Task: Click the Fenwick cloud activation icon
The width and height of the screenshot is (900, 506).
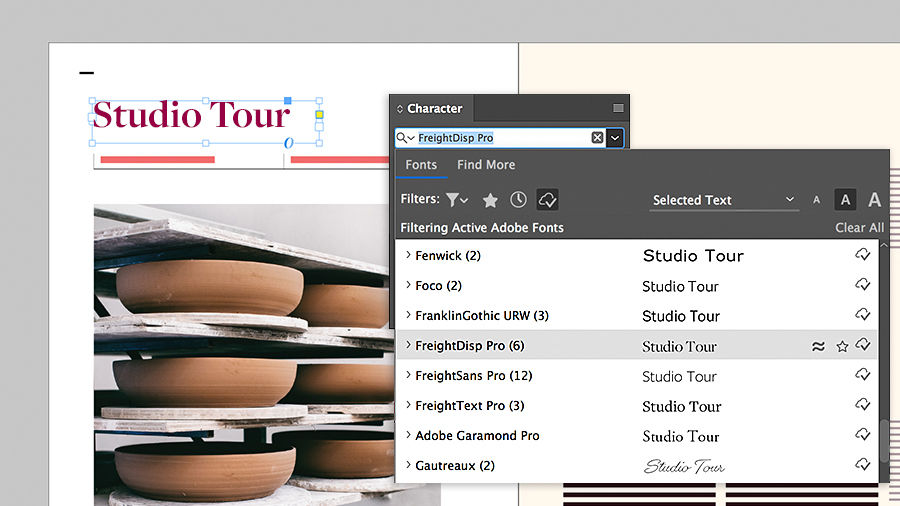Action: click(863, 255)
